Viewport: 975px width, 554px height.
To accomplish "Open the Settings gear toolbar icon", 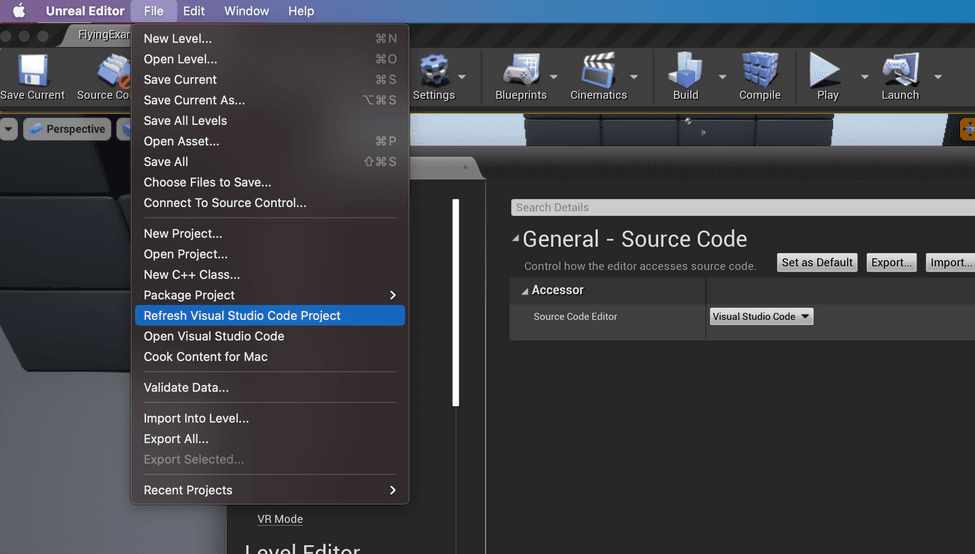I will (x=434, y=70).
